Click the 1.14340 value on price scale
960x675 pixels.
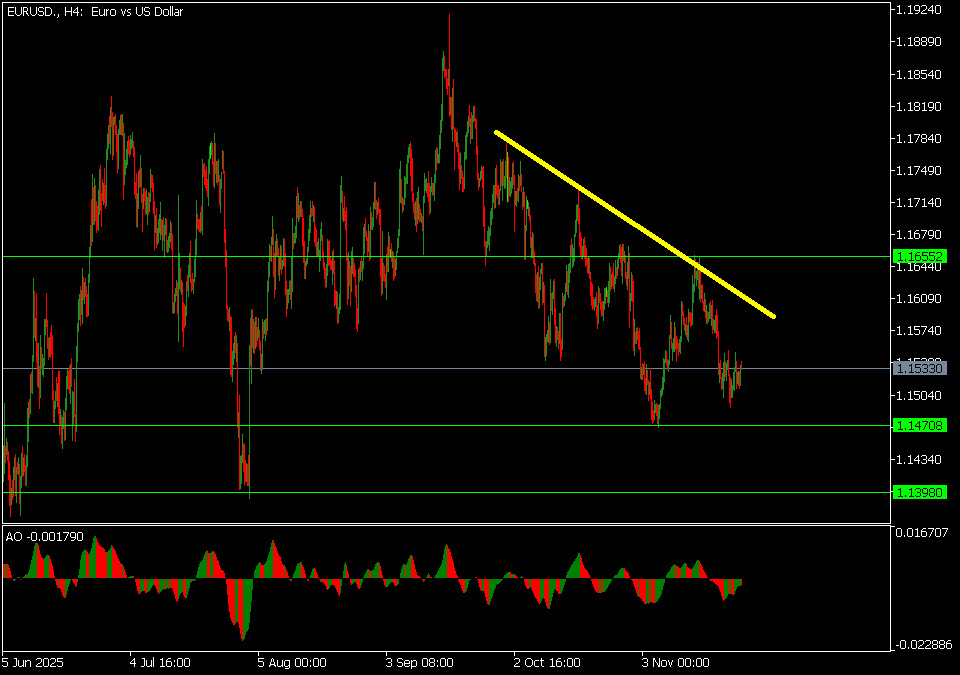[x=919, y=460]
